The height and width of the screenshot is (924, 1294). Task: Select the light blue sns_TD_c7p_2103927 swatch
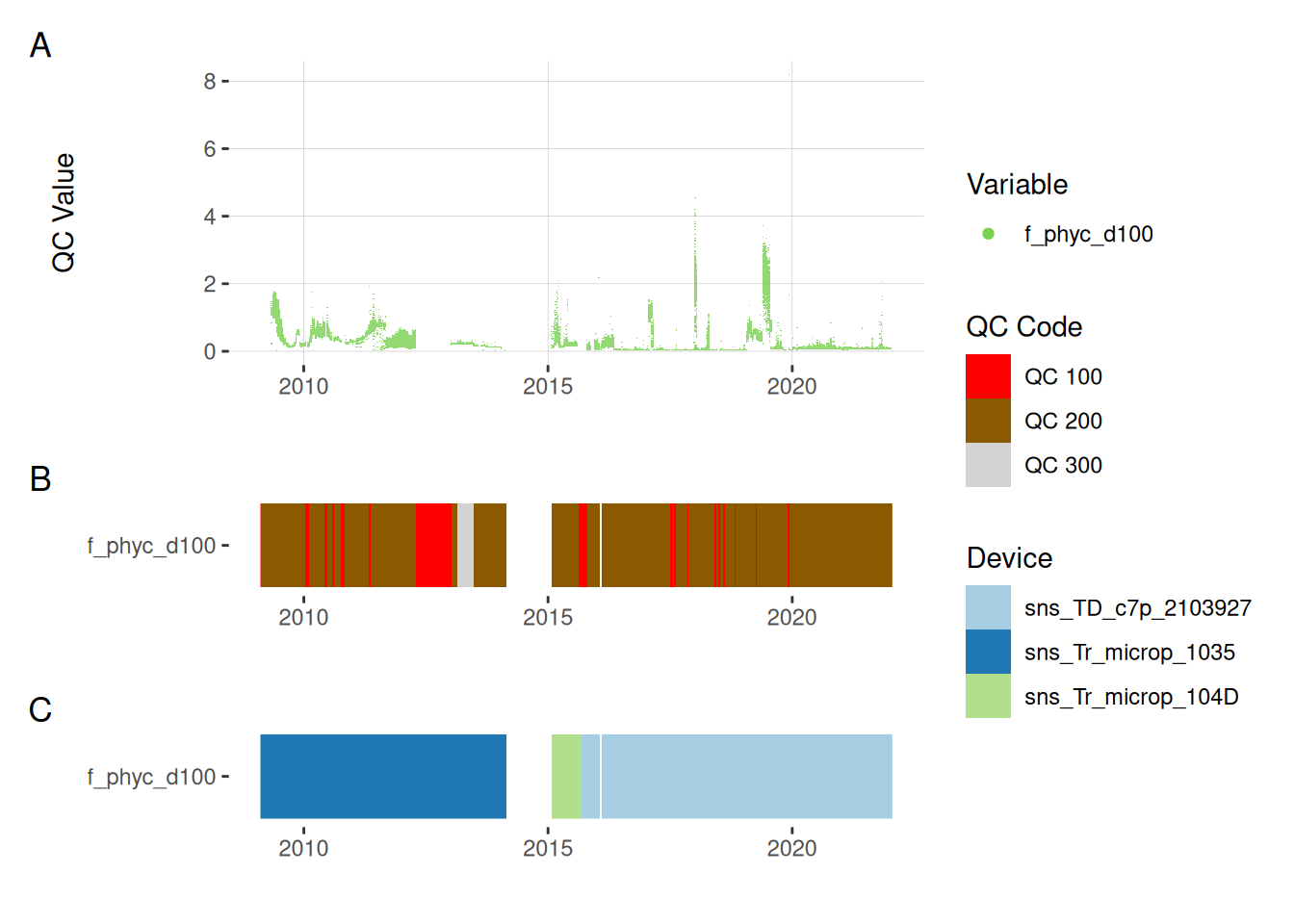point(988,607)
